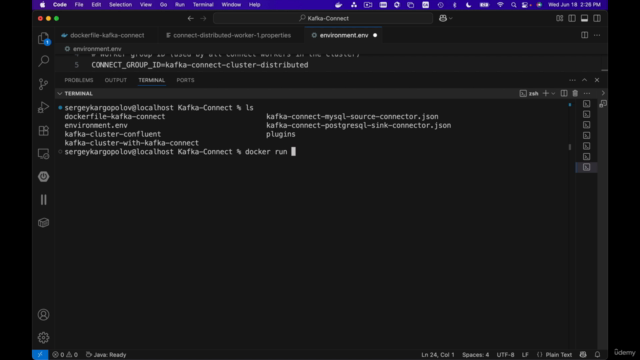
Task: Toggle primary side bar layout button
Action: [572, 18]
